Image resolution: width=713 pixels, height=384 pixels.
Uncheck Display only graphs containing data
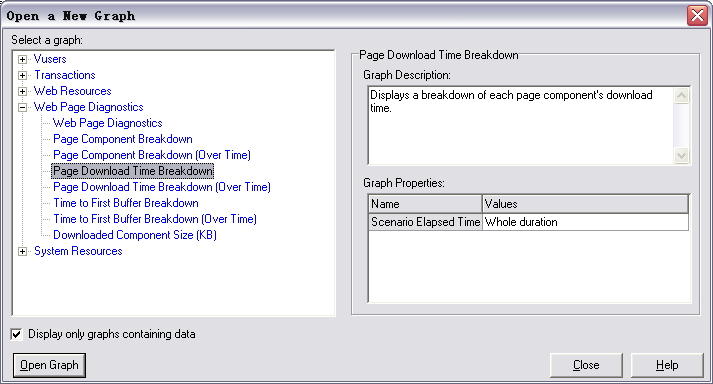(x=16, y=334)
